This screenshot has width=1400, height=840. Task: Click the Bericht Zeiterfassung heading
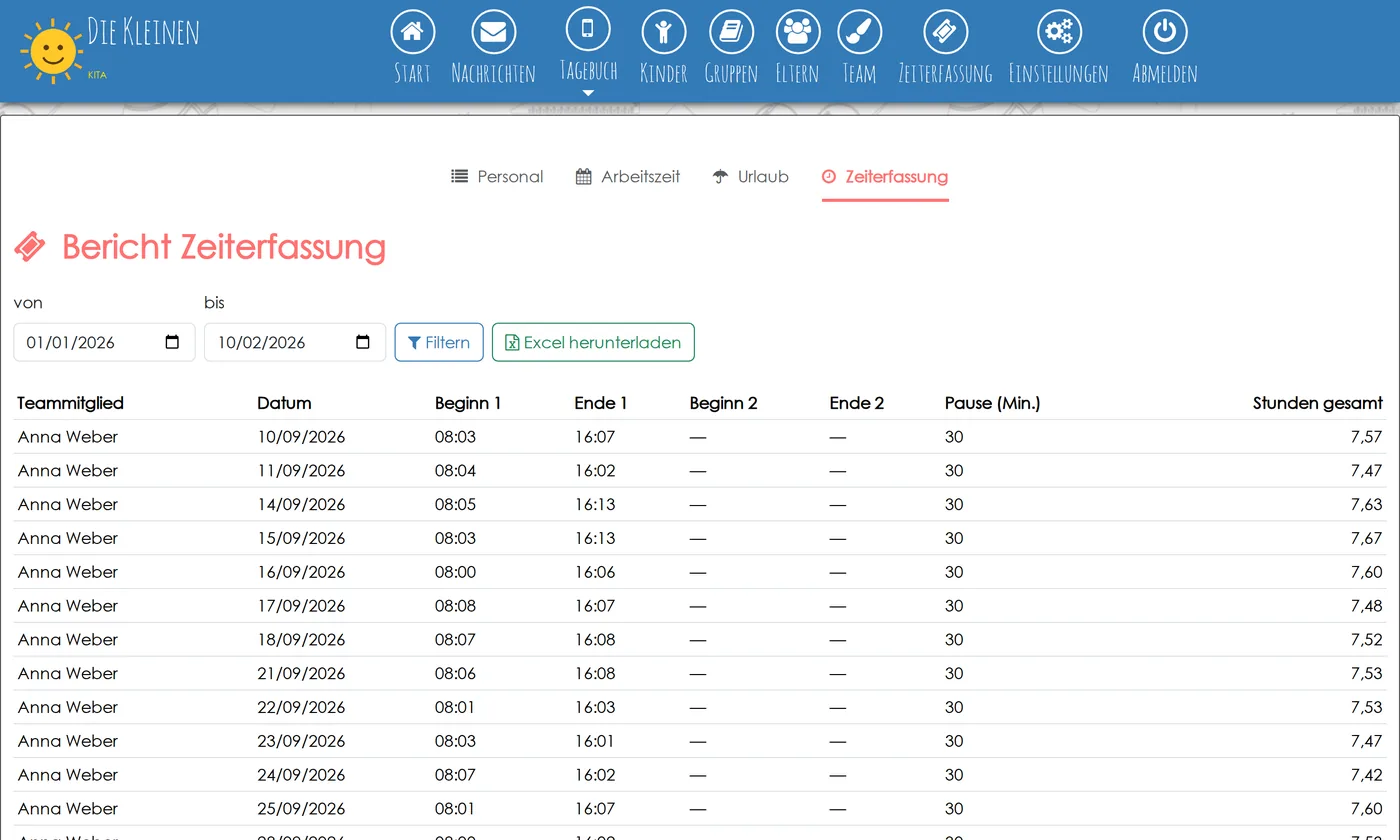click(x=224, y=247)
